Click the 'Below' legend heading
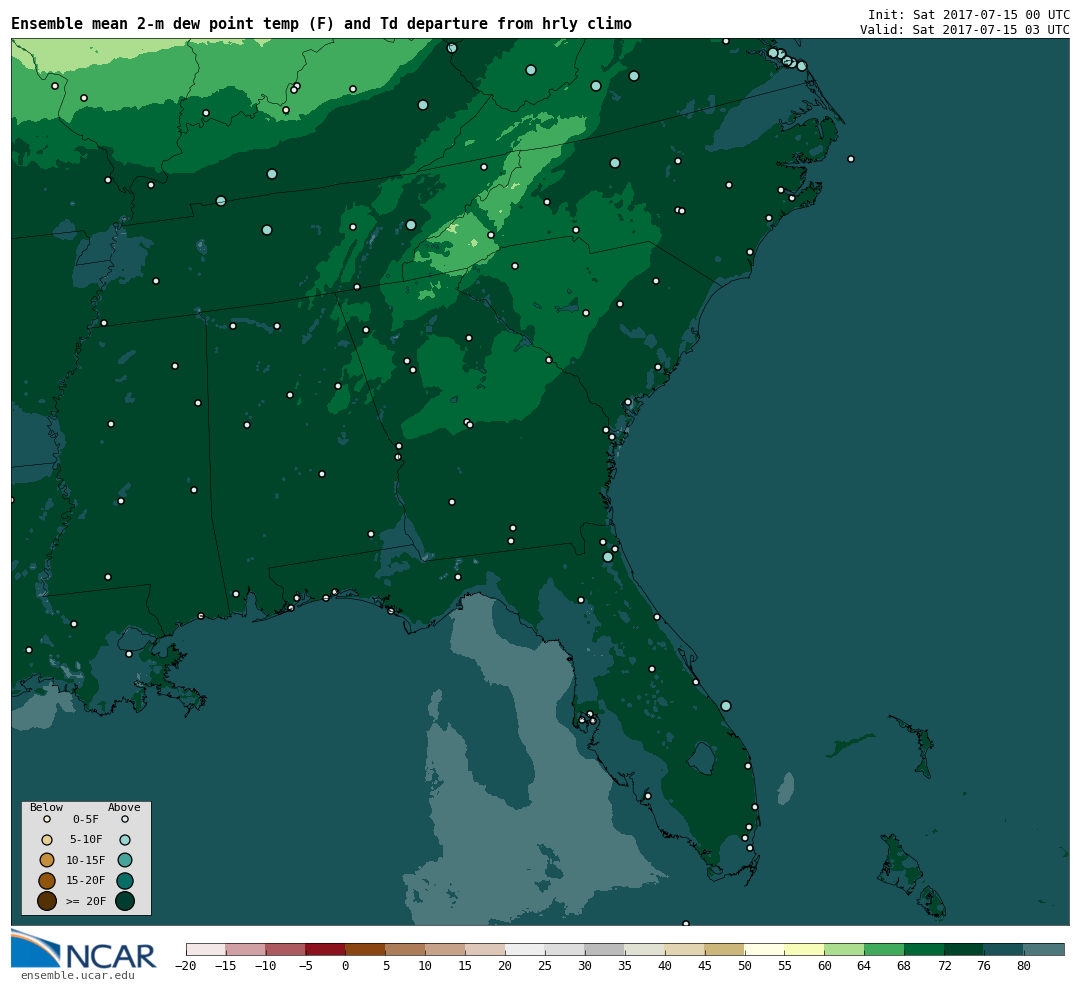1080x988 pixels. pyautogui.click(x=46, y=807)
